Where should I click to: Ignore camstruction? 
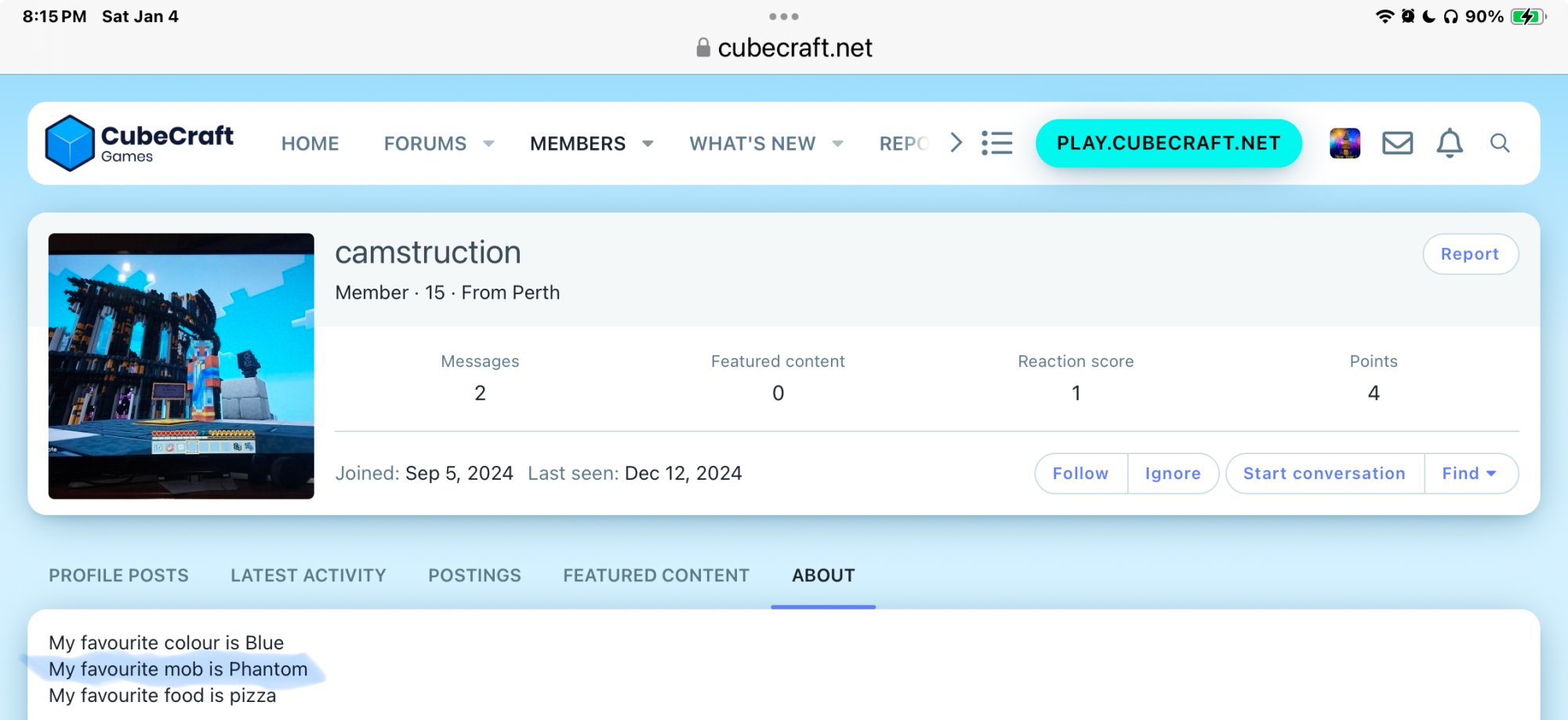1173,474
